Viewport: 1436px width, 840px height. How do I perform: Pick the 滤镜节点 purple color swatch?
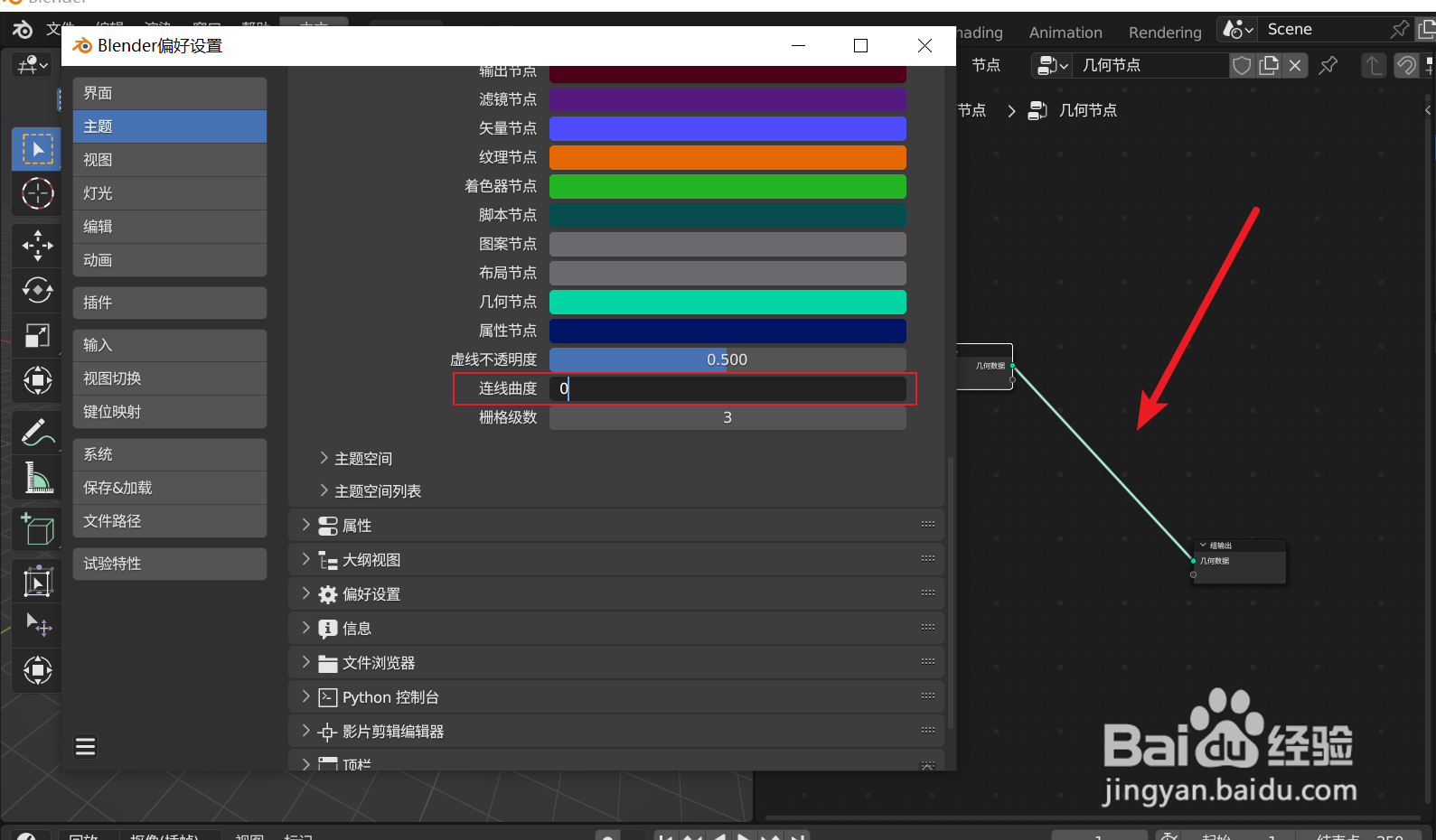pos(727,99)
